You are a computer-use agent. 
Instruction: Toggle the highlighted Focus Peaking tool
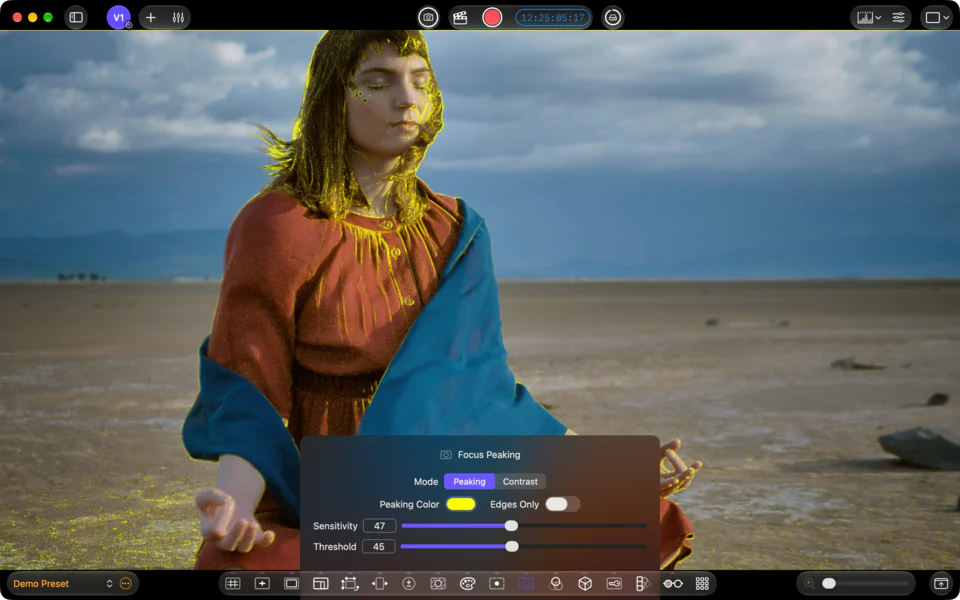(x=526, y=583)
